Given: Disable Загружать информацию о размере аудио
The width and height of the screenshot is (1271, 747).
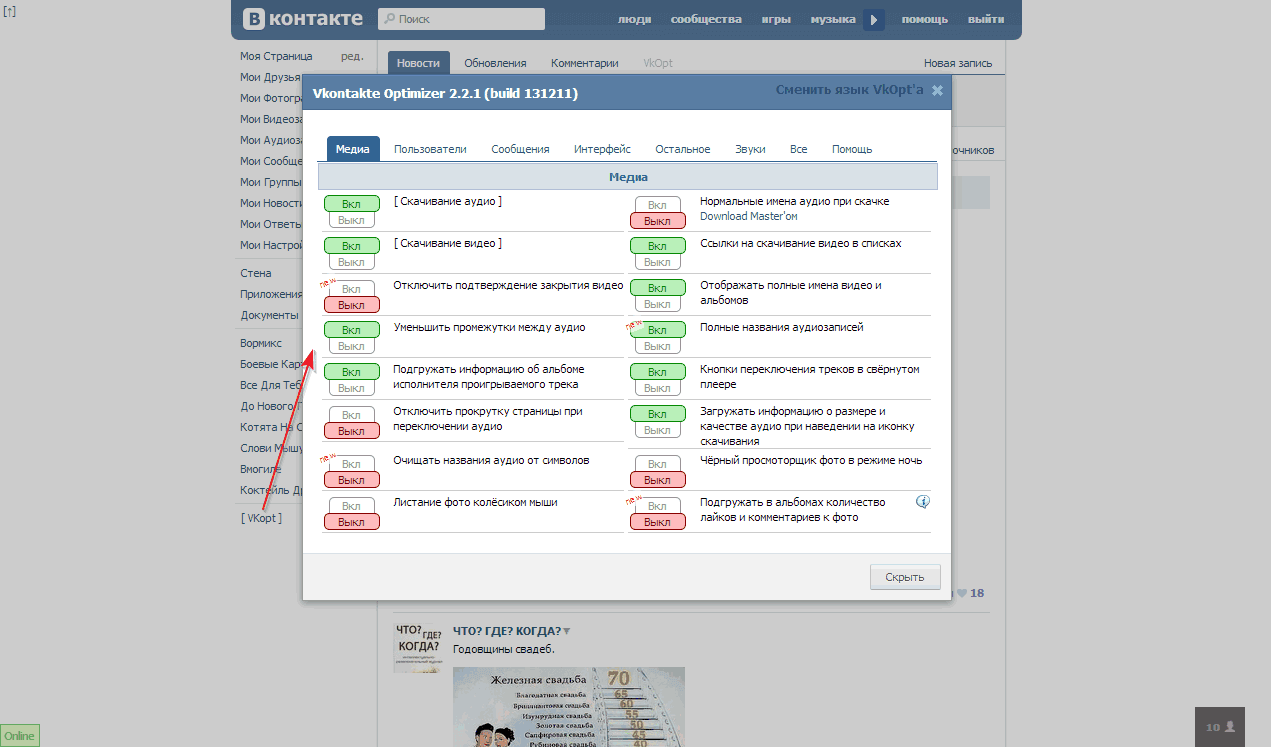Looking at the screenshot, I should click(x=657, y=430).
